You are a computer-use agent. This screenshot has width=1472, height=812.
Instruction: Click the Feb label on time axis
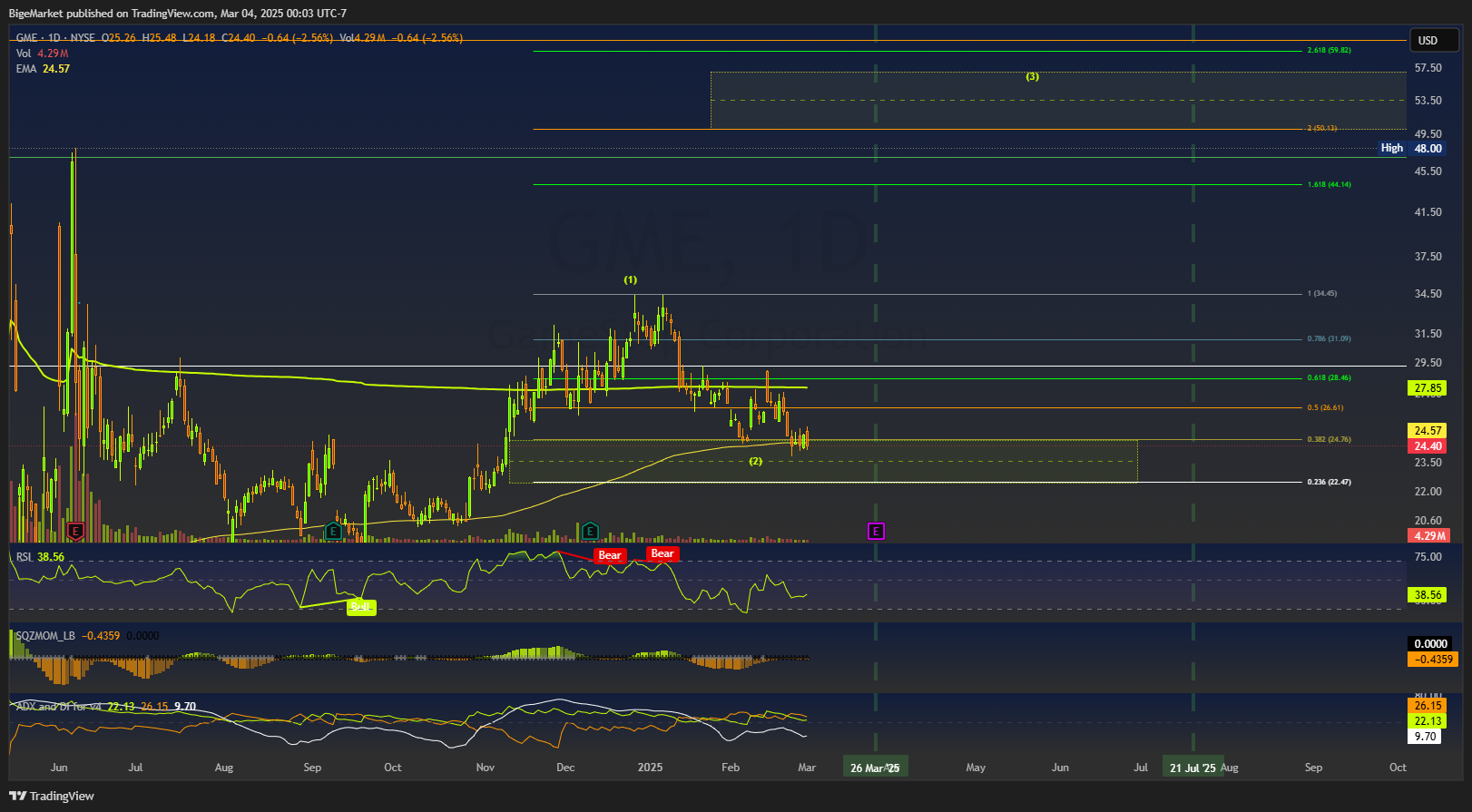click(x=731, y=768)
